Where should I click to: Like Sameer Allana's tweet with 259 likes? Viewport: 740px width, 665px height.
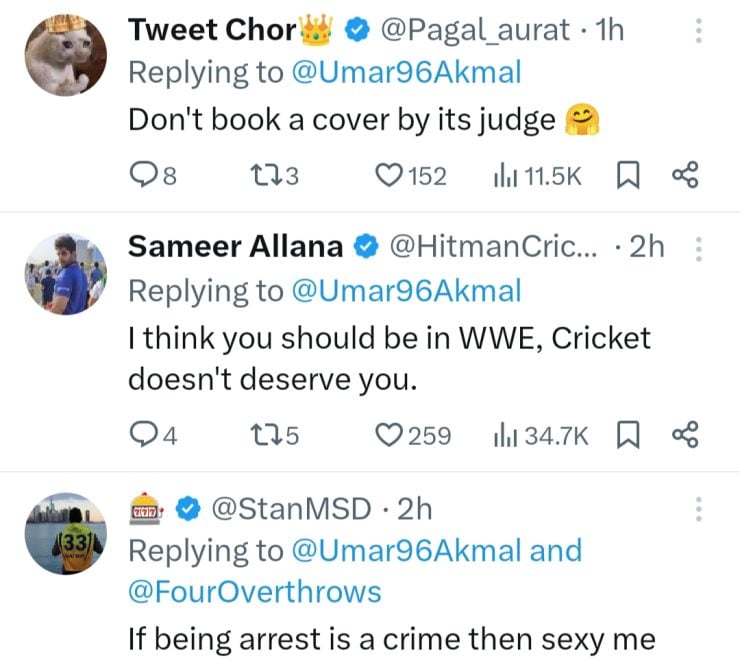click(388, 435)
